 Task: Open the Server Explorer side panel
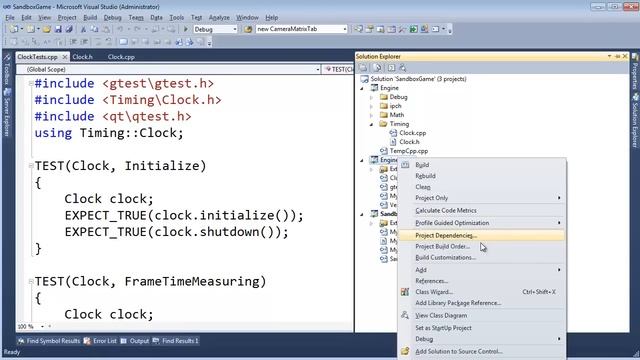[x=7, y=112]
